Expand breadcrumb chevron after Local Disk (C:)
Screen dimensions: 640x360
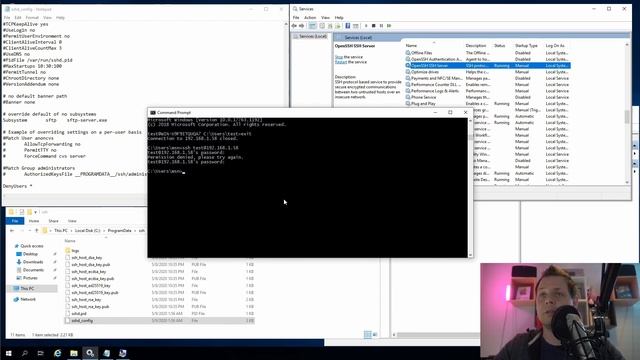104,231
